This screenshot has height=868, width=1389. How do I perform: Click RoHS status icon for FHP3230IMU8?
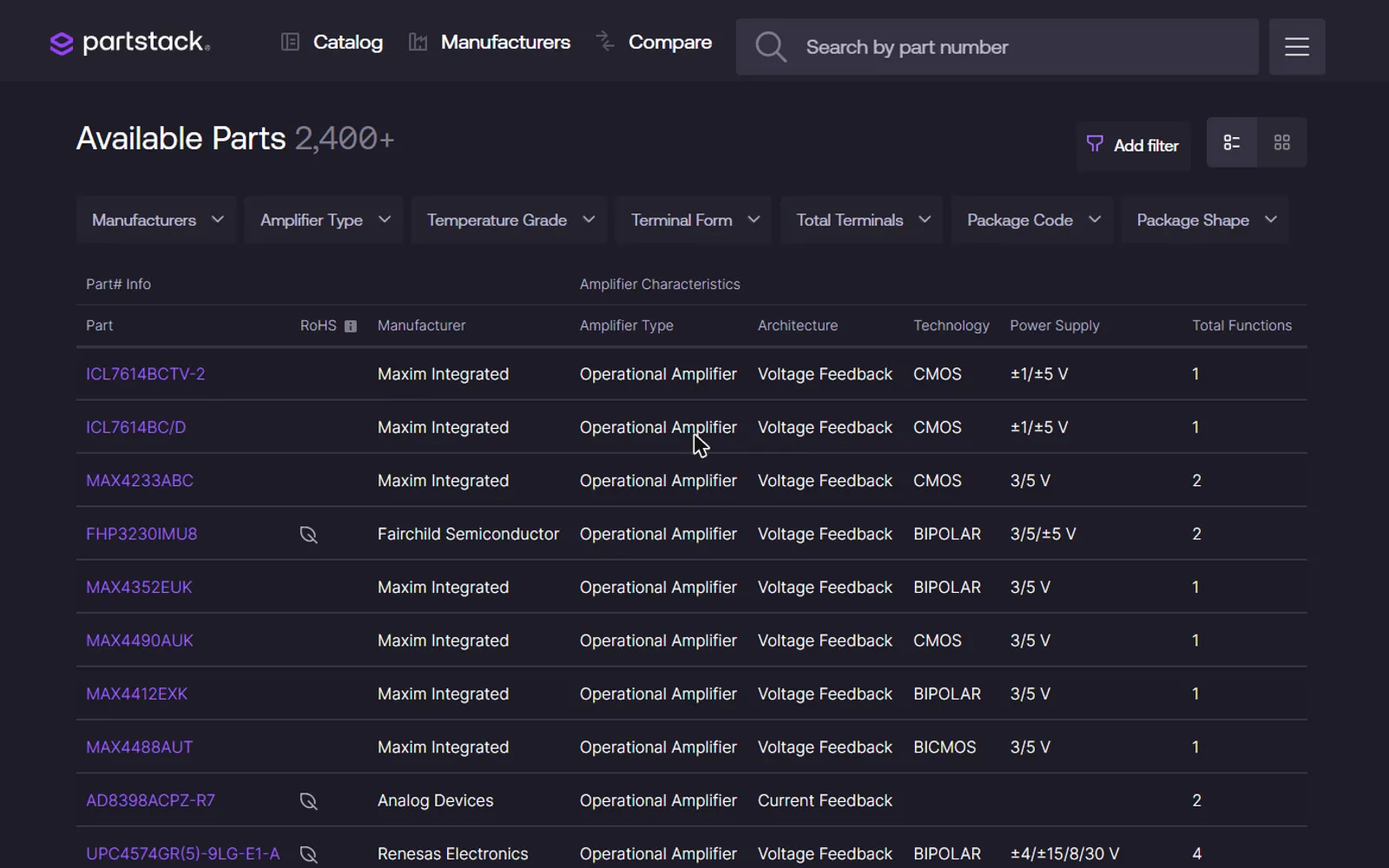[308, 535]
